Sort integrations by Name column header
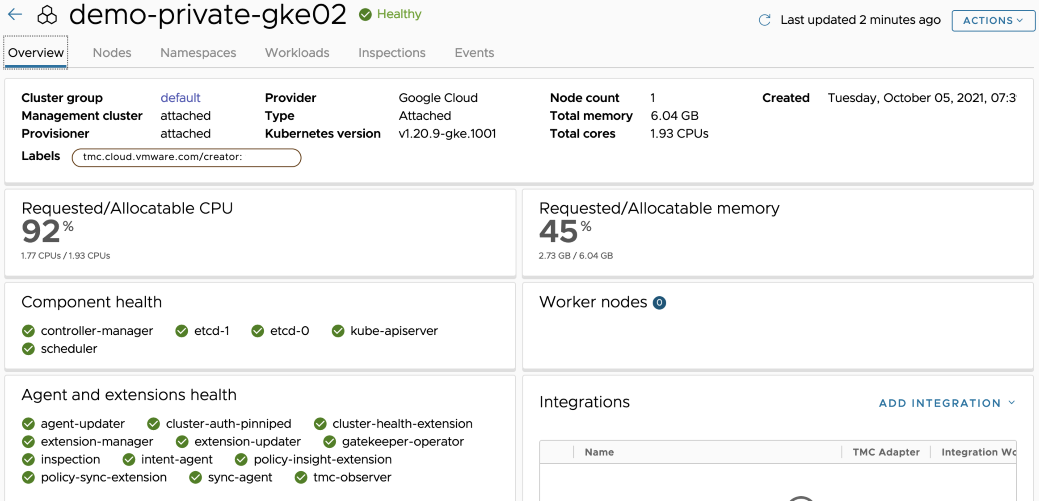The width and height of the screenshot is (1039, 502). tap(599, 452)
